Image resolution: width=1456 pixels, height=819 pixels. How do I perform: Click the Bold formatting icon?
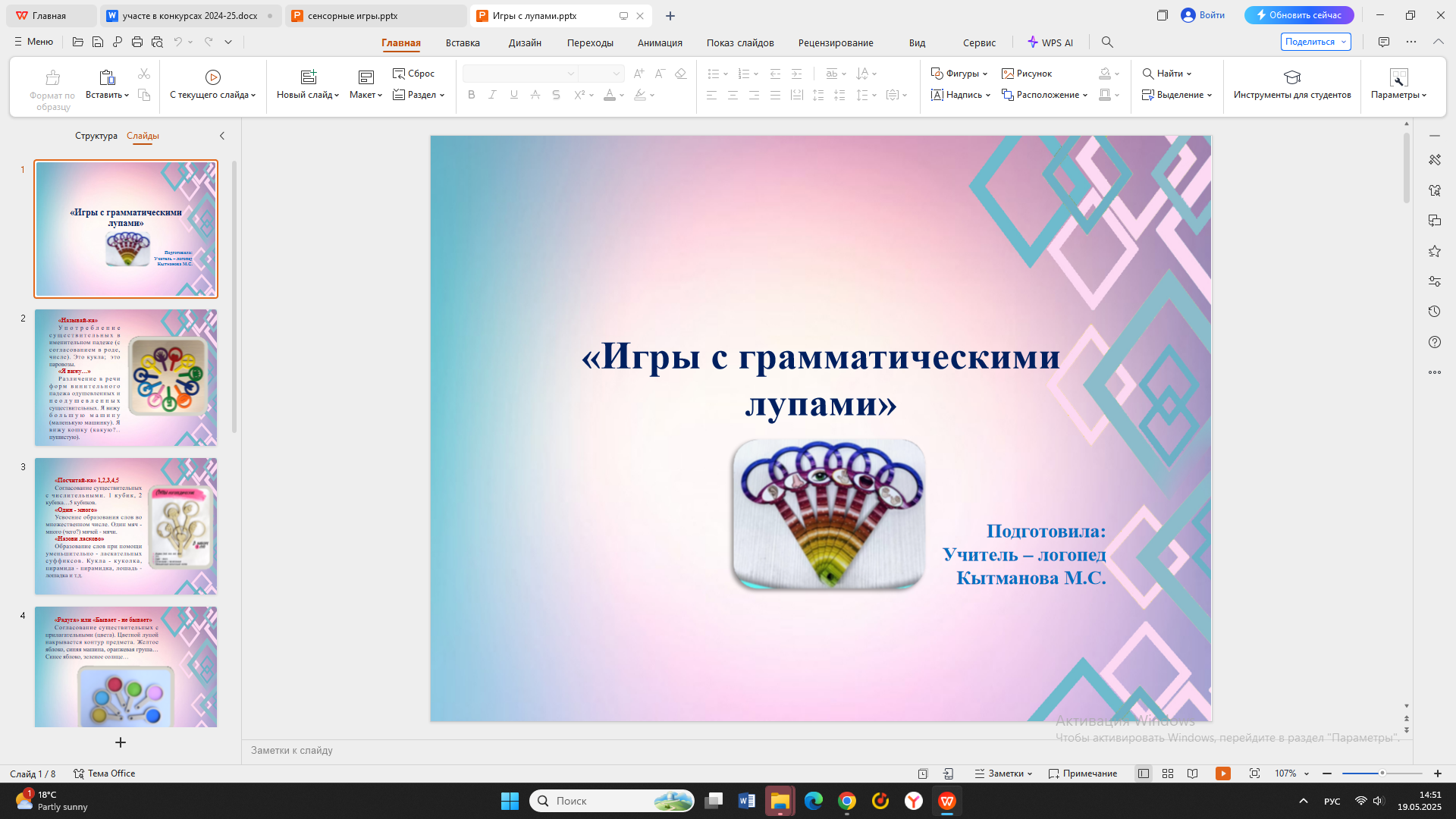(471, 95)
